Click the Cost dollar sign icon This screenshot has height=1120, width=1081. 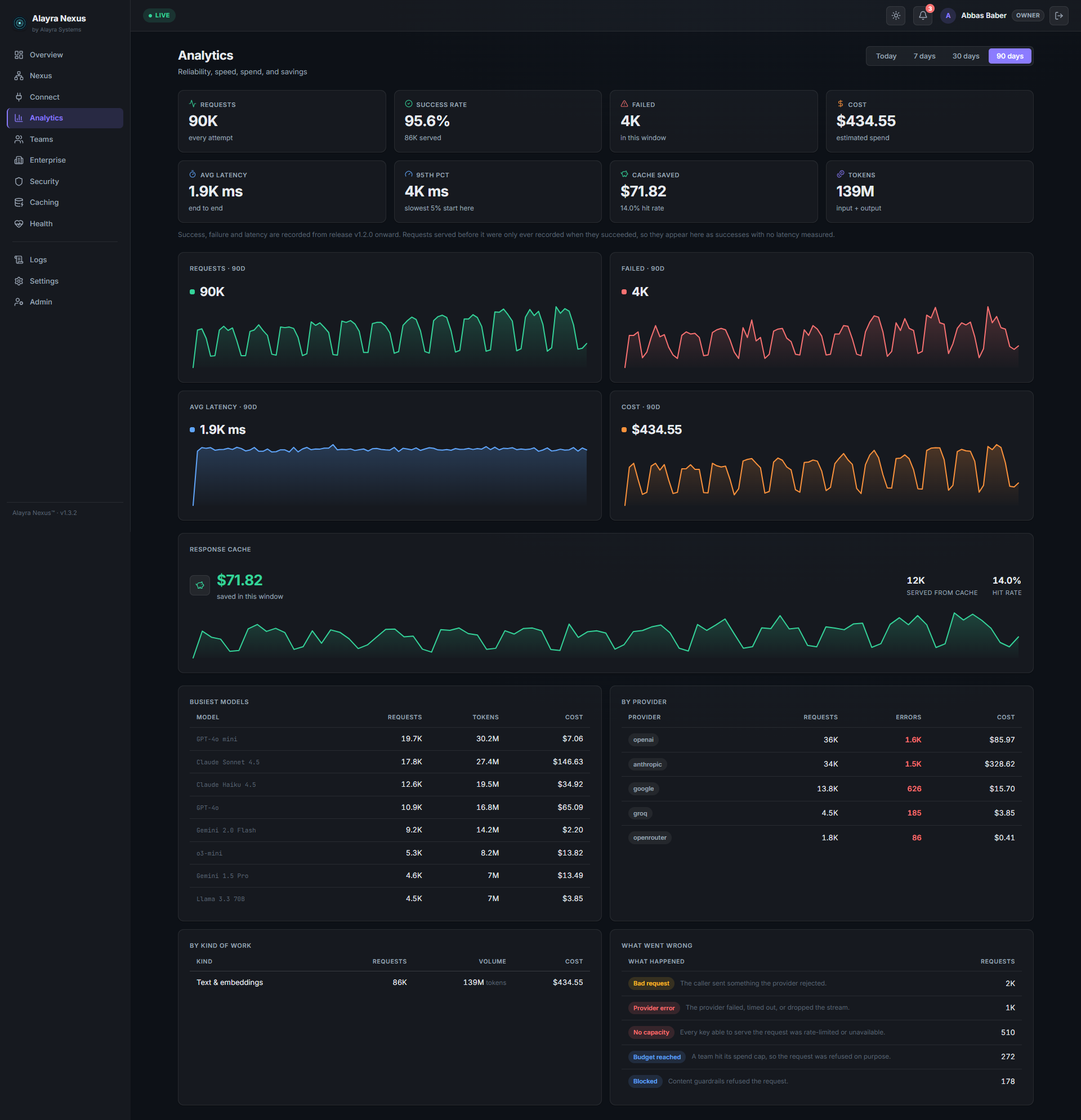[x=841, y=104]
